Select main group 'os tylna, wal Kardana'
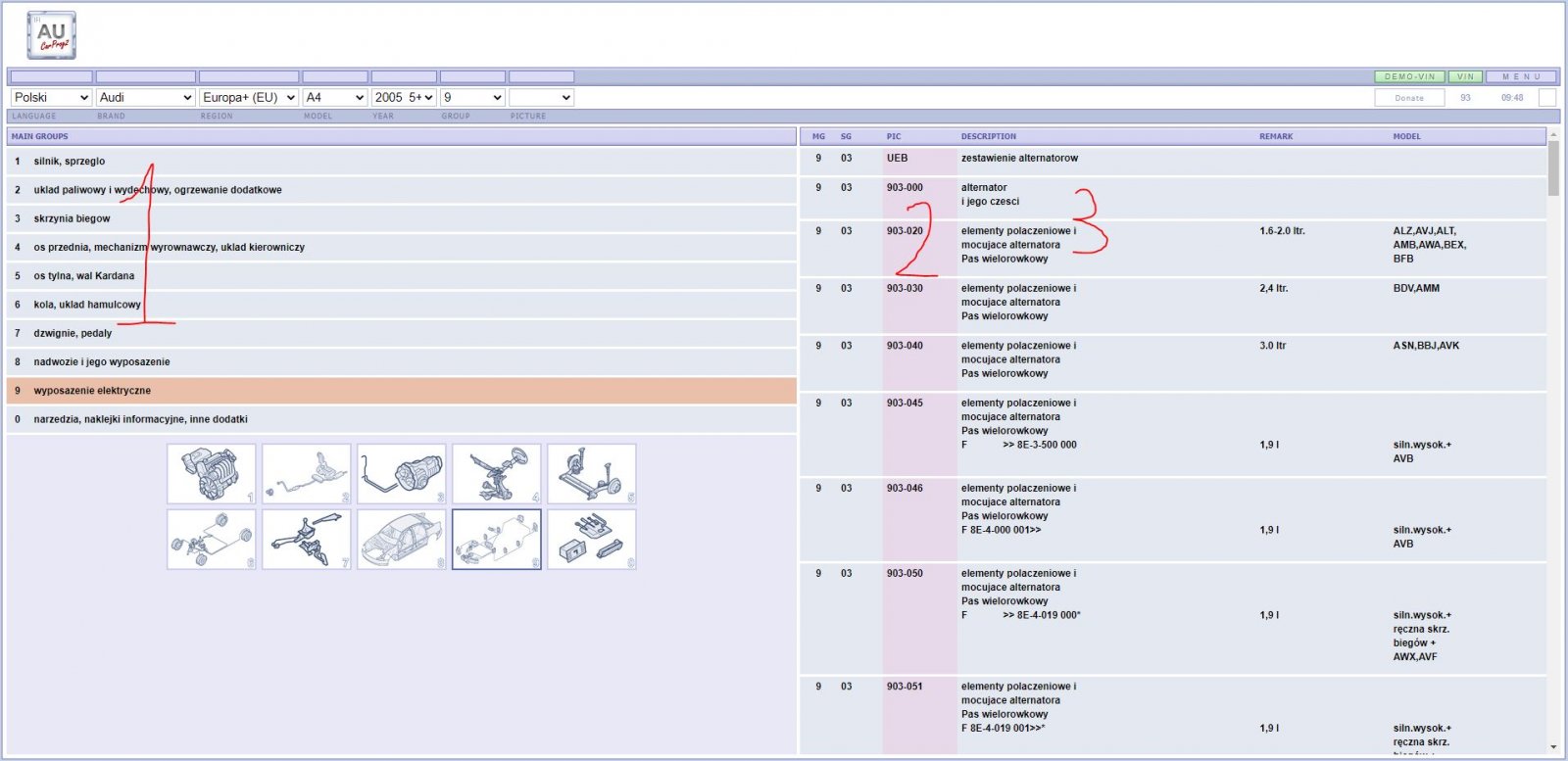Image resolution: width=1568 pixels, height=761 pixels. click(402, 276)
